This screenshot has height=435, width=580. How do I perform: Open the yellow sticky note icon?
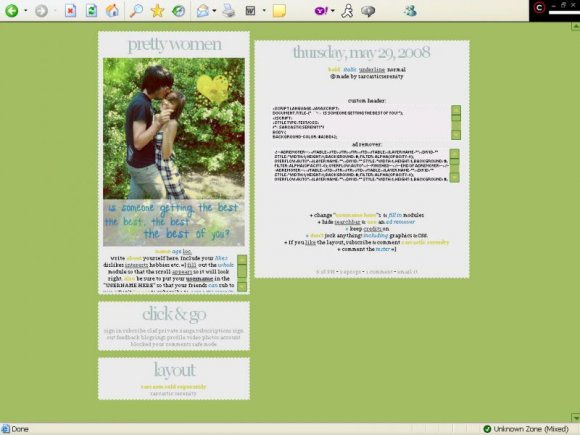(279, 11)
